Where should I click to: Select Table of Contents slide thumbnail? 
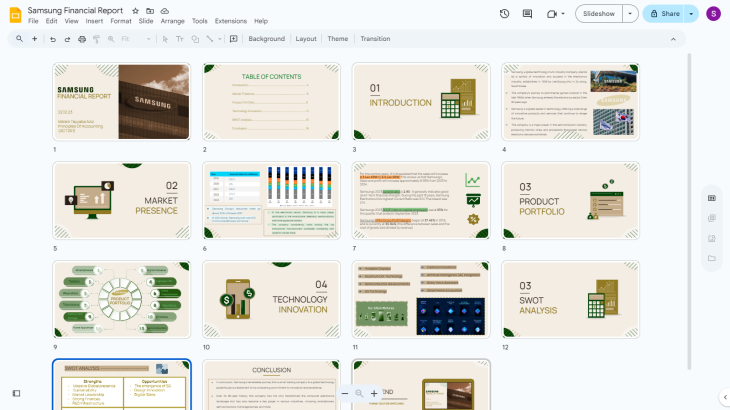[x=271, y=101]
